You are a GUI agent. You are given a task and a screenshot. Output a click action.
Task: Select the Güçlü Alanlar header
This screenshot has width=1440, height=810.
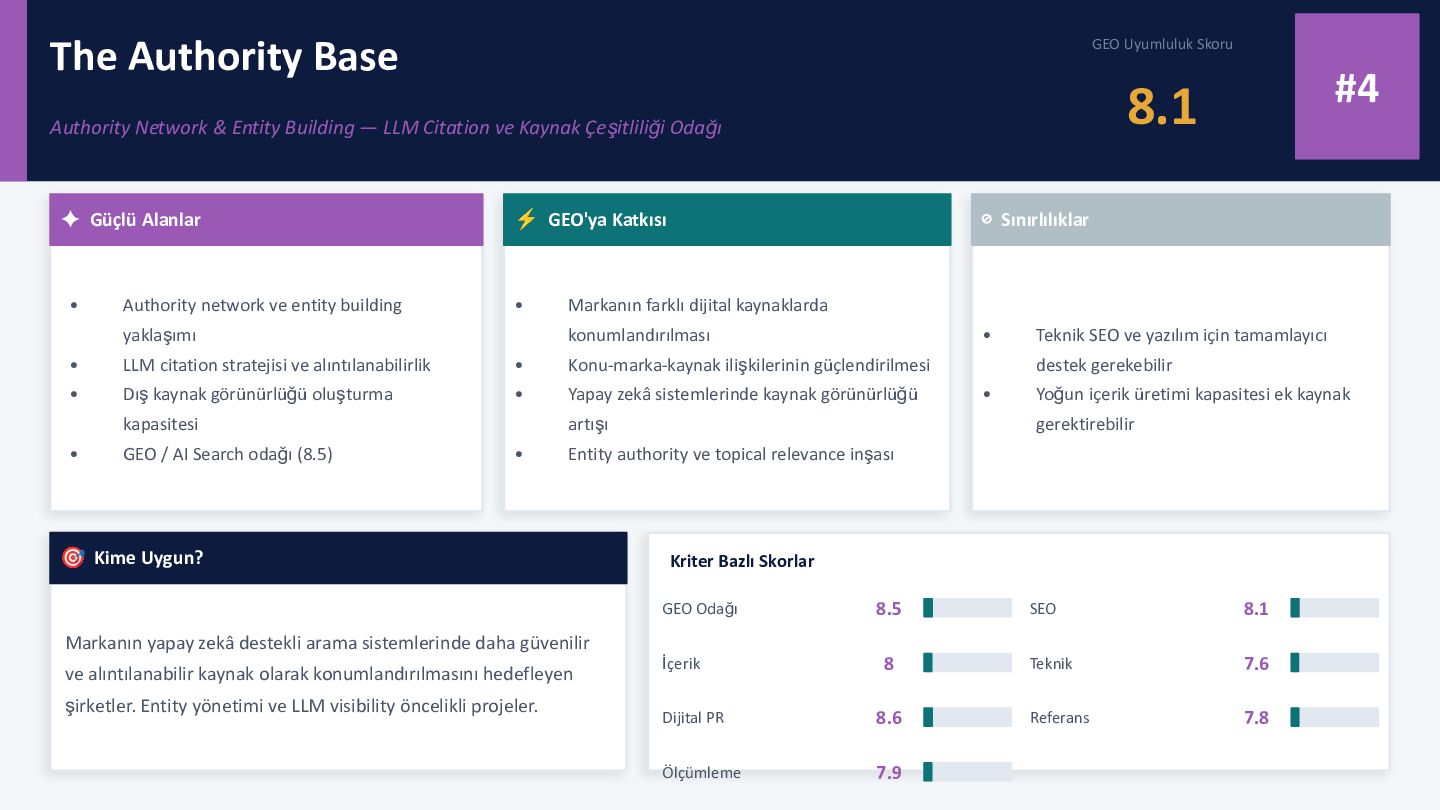[266, 219]
